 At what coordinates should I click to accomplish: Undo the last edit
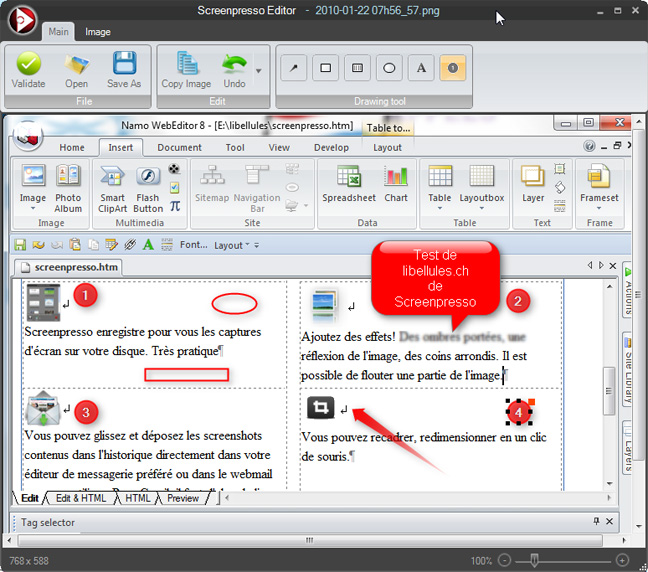tap(234, 69)
